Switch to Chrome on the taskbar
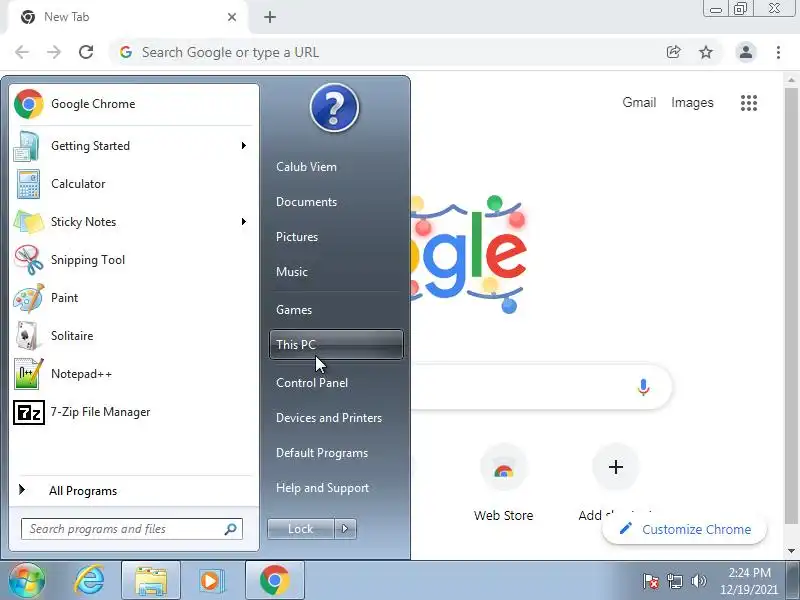This screenshot has height=600, width=800. tap(274, 580)
